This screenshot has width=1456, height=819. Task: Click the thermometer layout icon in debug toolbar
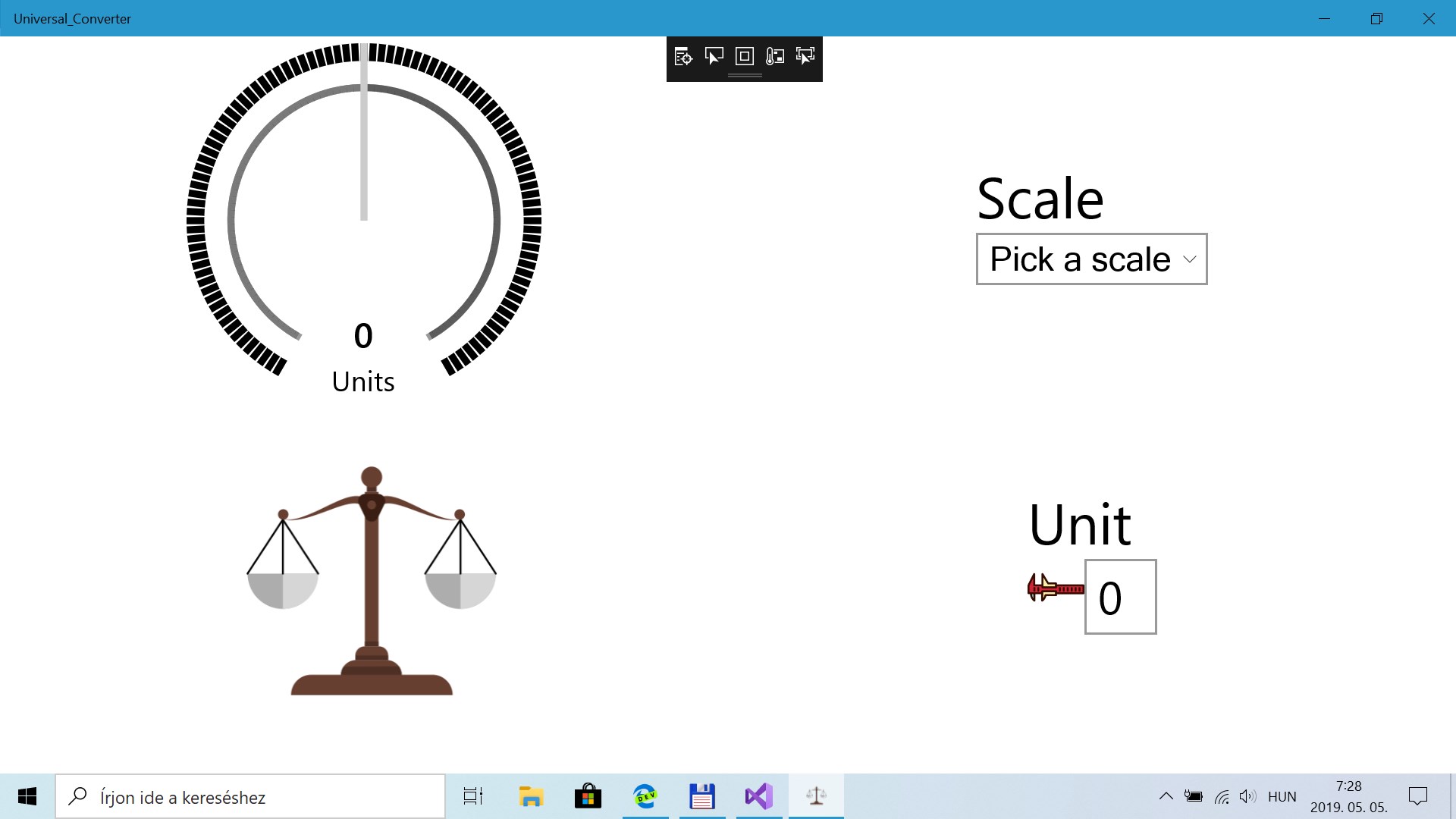click(x=775, y=56)
